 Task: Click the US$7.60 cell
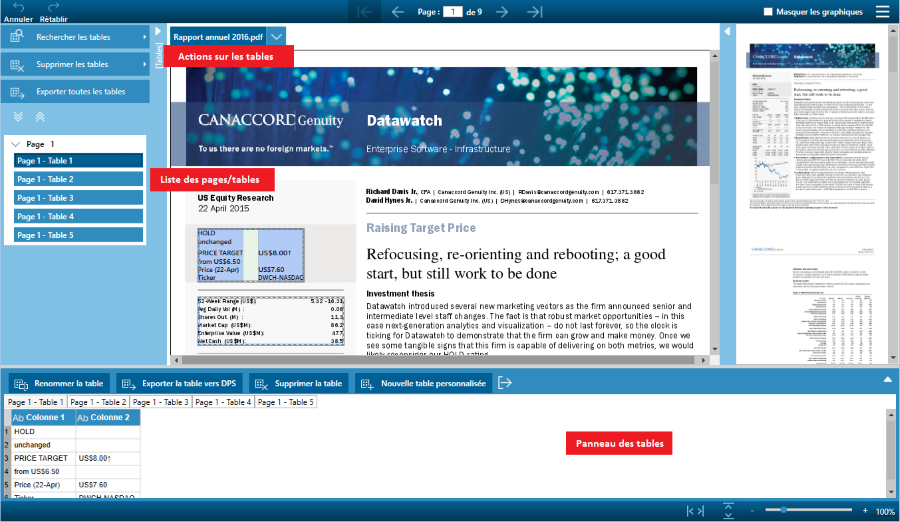tap(108, 485)
